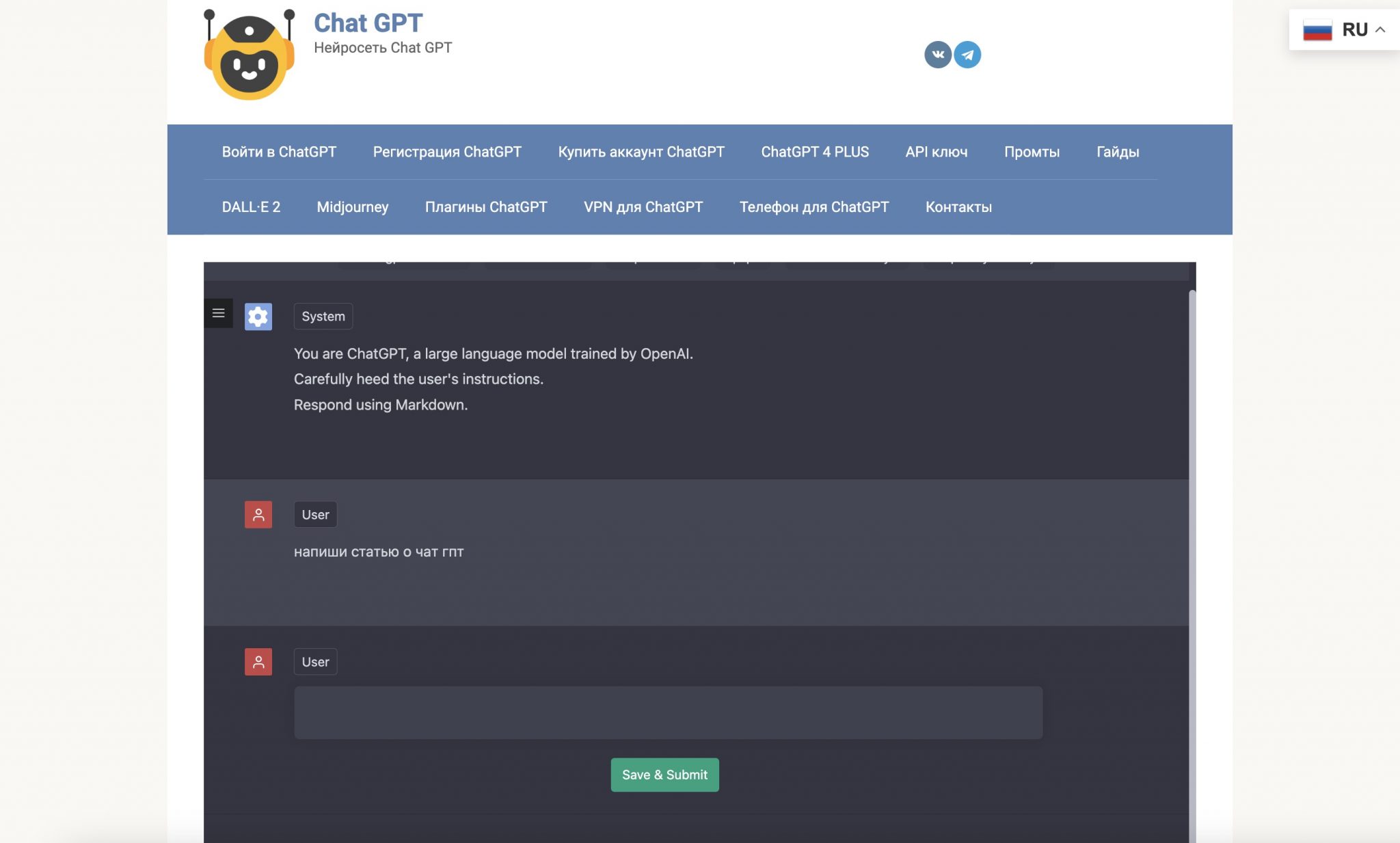
Task: Click the Russian flag icon
Action: [1317, 29]
